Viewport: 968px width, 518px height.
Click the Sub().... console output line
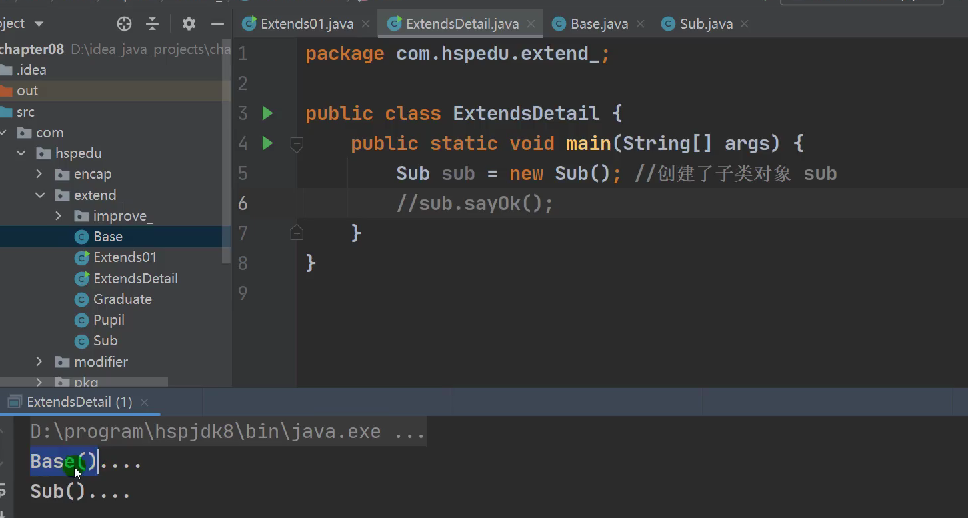point(80,492)
